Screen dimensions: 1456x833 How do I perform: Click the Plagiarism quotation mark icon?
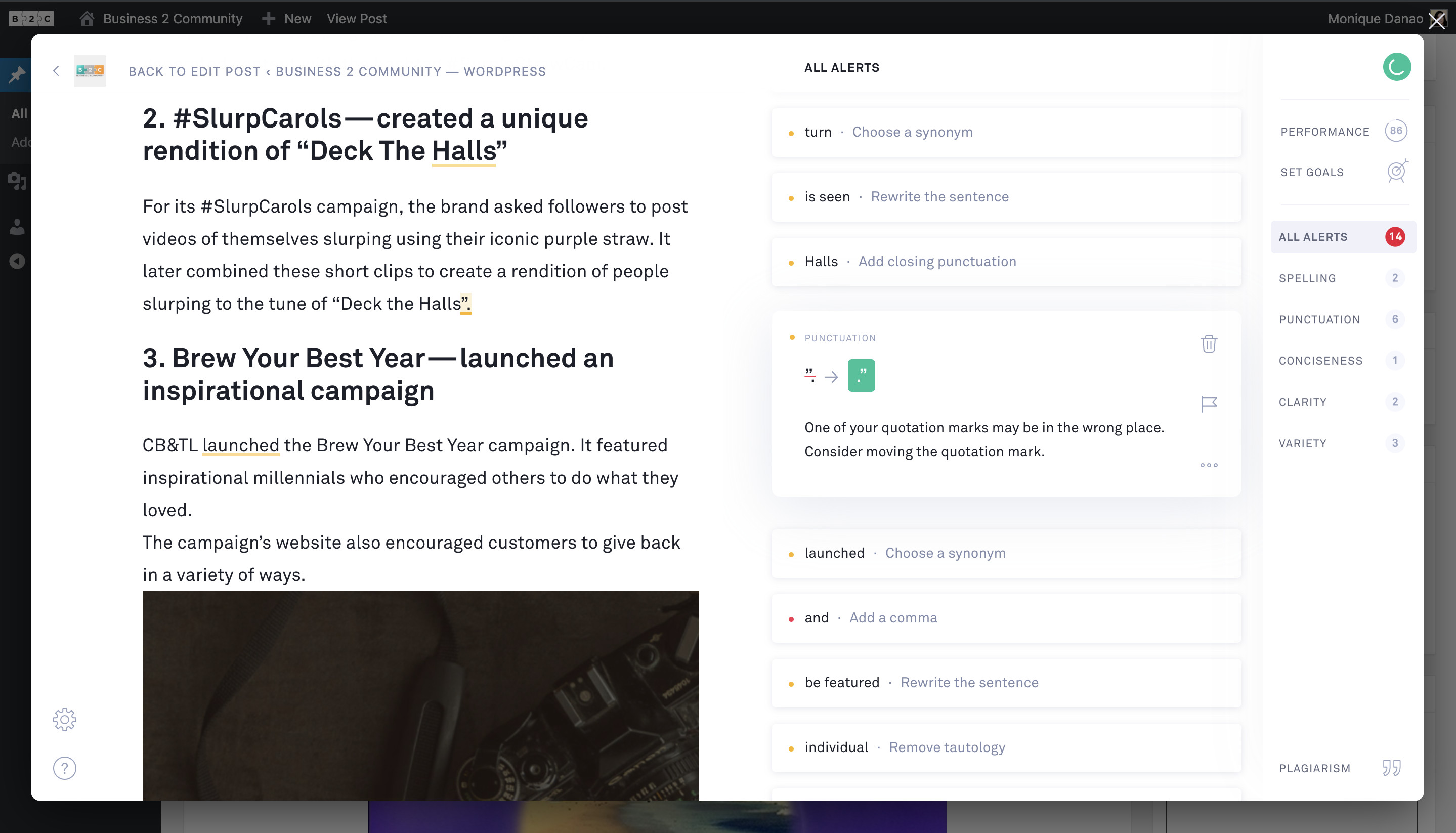[1391, 768]
